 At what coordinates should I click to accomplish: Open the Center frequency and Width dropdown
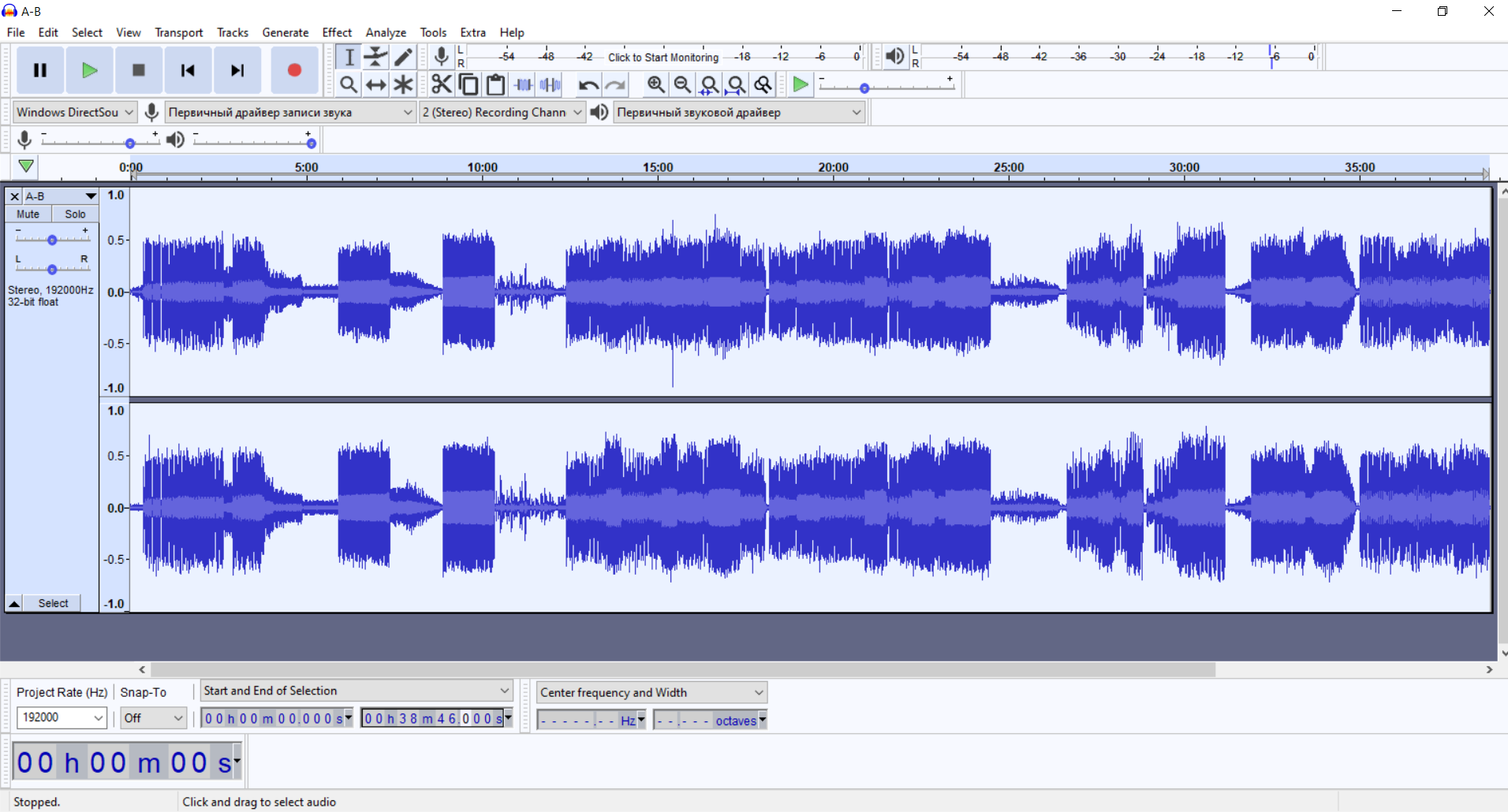(651, 692)
